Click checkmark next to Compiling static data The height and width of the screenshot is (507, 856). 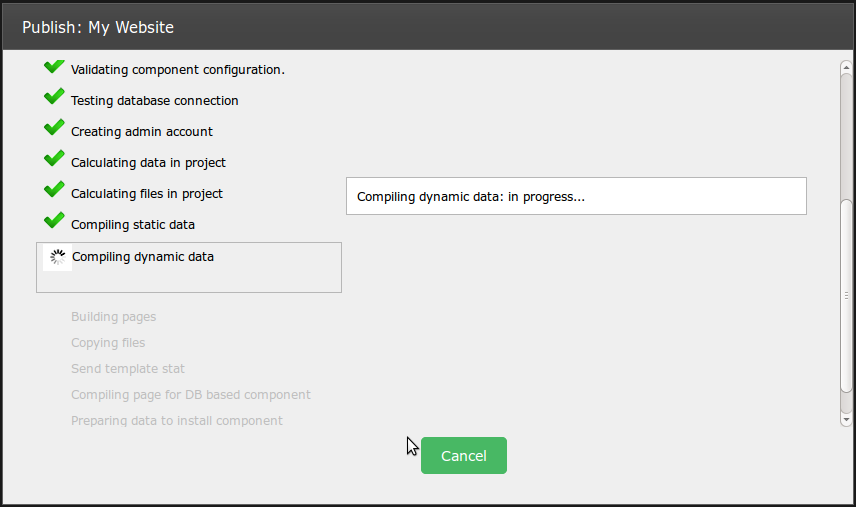pos(54,222)
